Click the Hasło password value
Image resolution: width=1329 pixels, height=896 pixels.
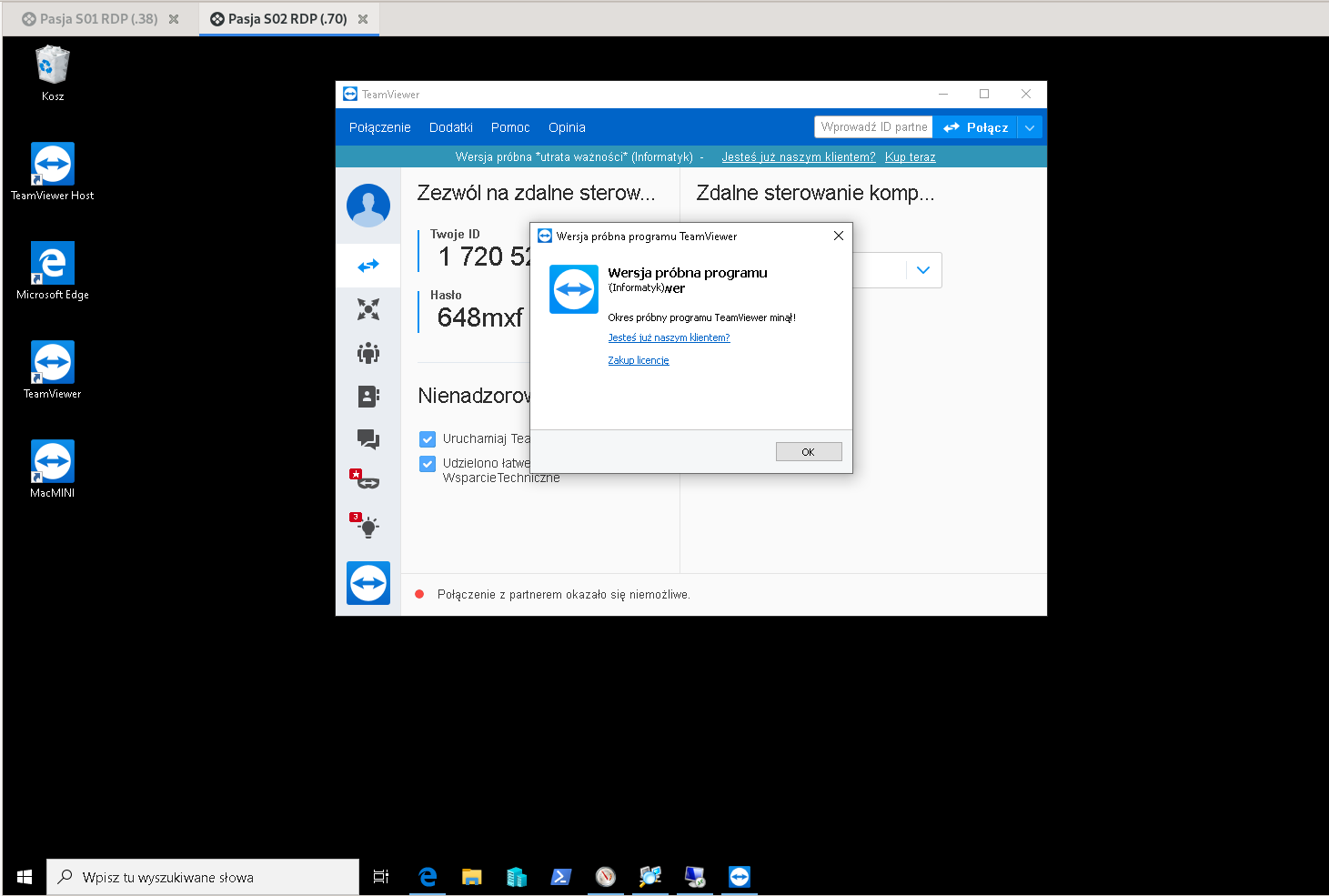coord(480,317)
